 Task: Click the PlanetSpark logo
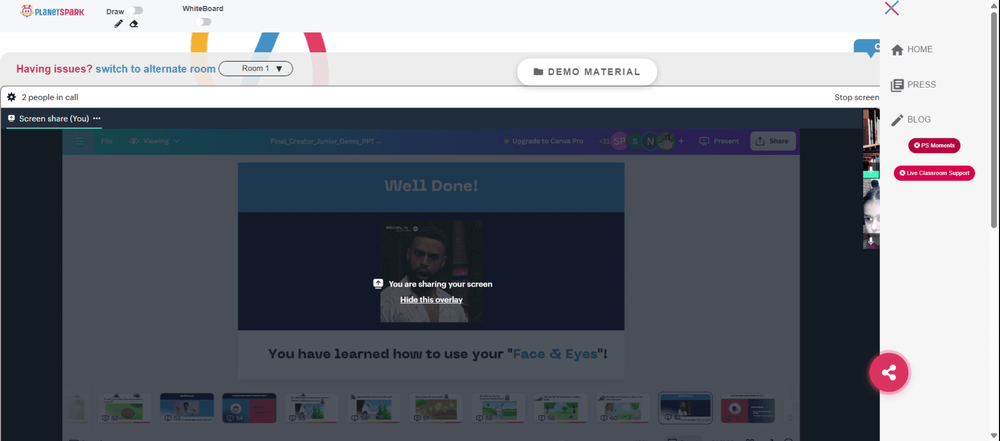coord(52,11)
